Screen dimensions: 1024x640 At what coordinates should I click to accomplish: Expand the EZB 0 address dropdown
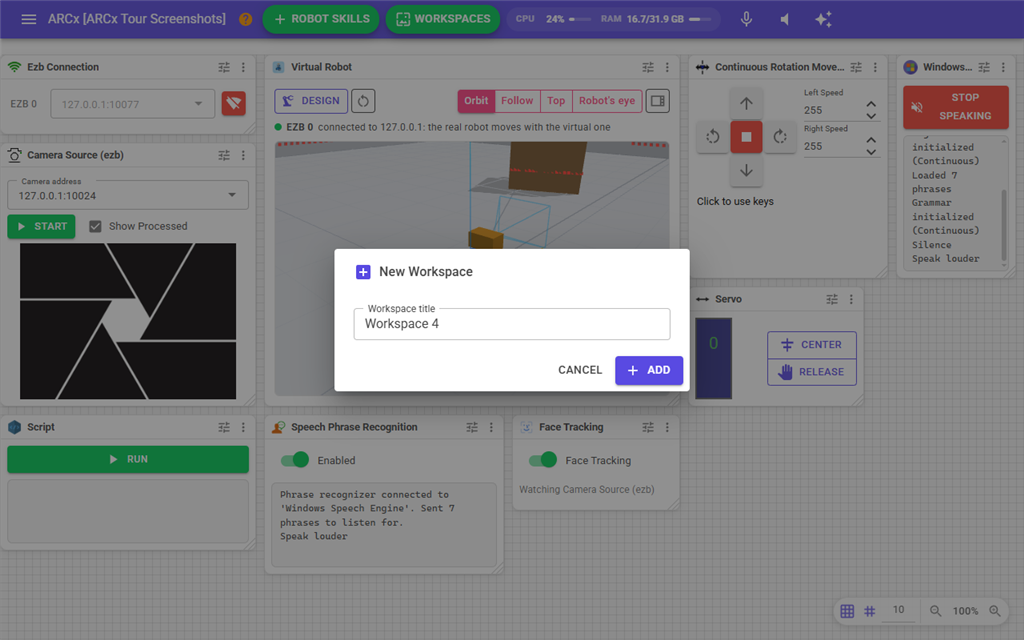point(199,104)
